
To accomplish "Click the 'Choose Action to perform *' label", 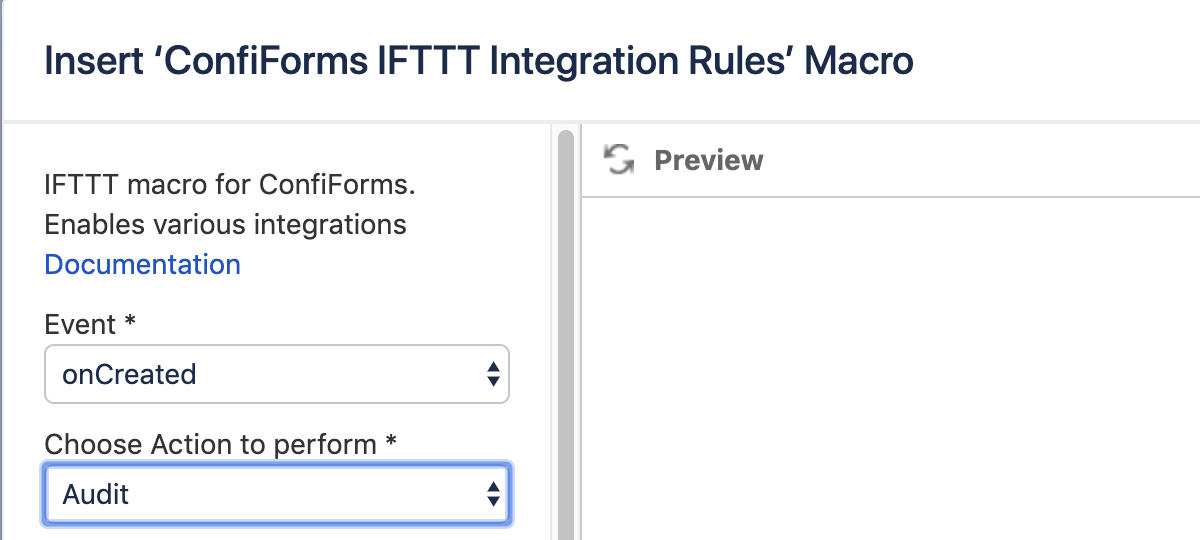I will click(x=210, y=444).
